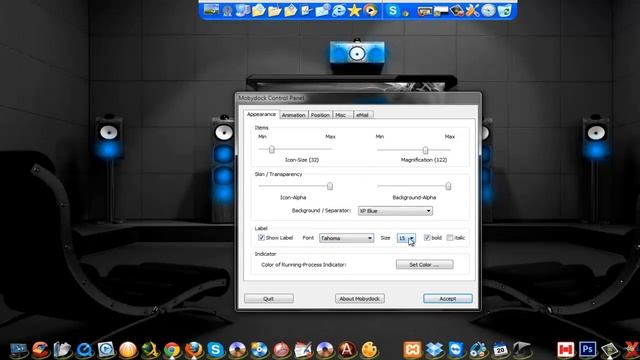Open the red letter A dock icon
640x360 pixels.
coord(347,350)
